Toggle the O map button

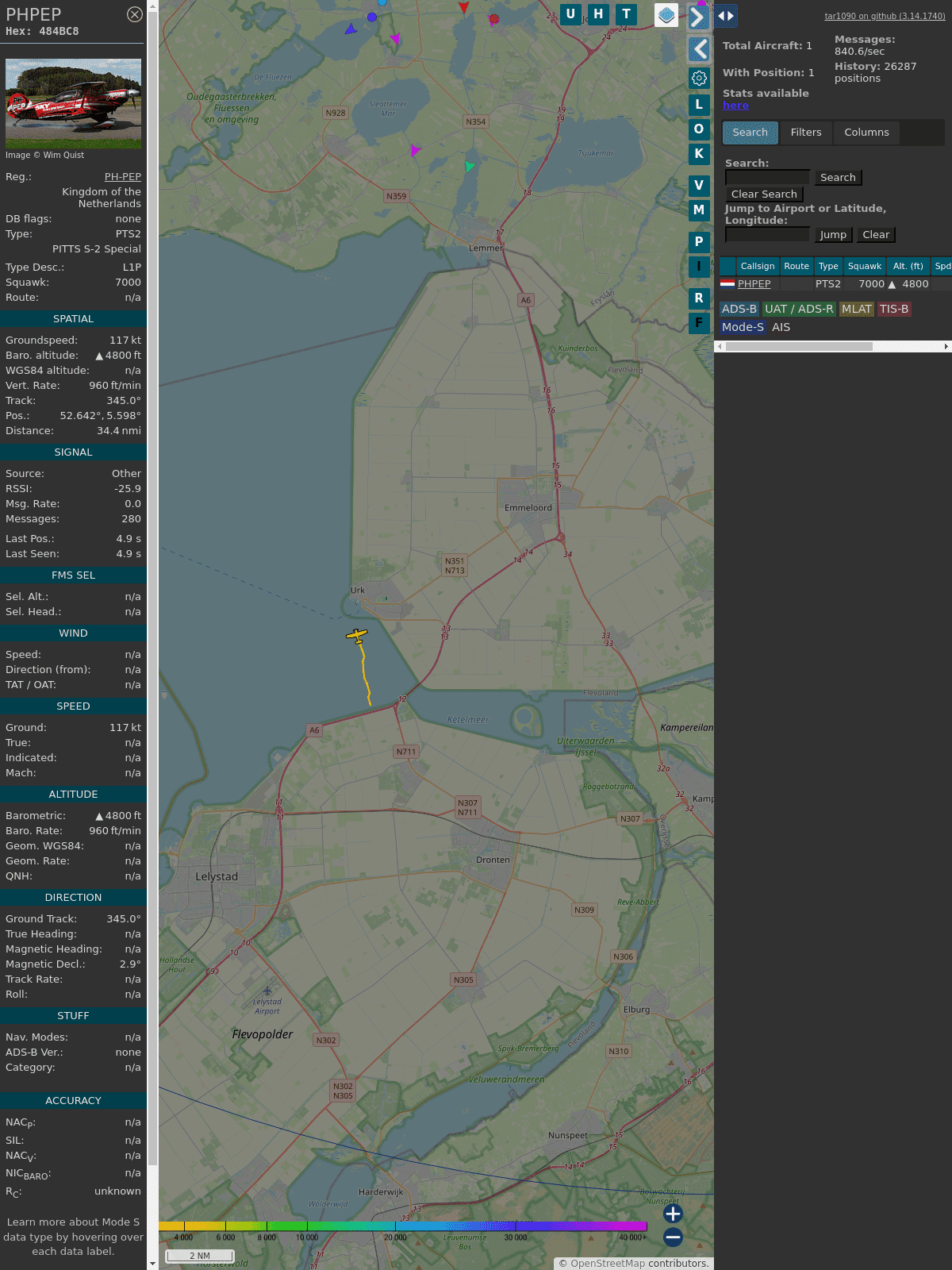click(699, 129)
